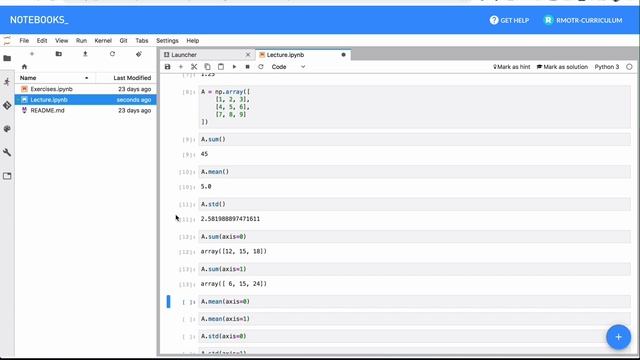The width and height of the screenshot is (640, 360).
Task: Go to the home folder icon
Action: click(24, 67)
